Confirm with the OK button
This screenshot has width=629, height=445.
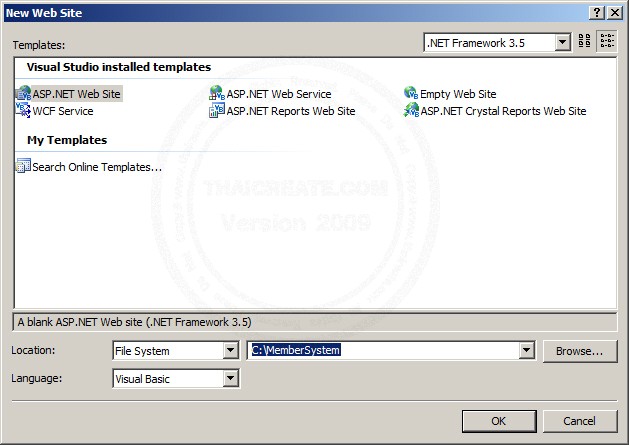[499, 421]
